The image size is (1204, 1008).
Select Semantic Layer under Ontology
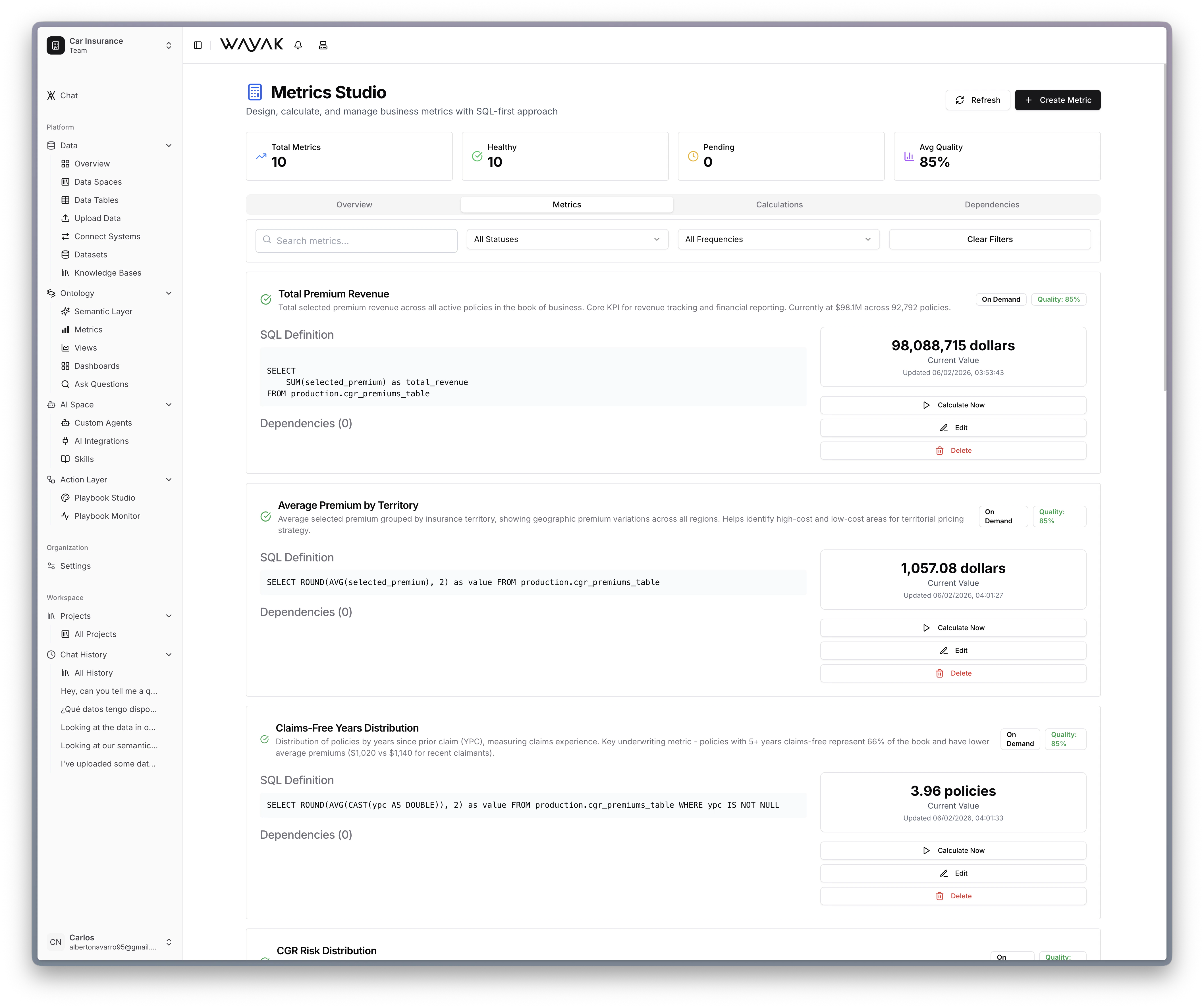pyautogui.click(x=103, y=311)
